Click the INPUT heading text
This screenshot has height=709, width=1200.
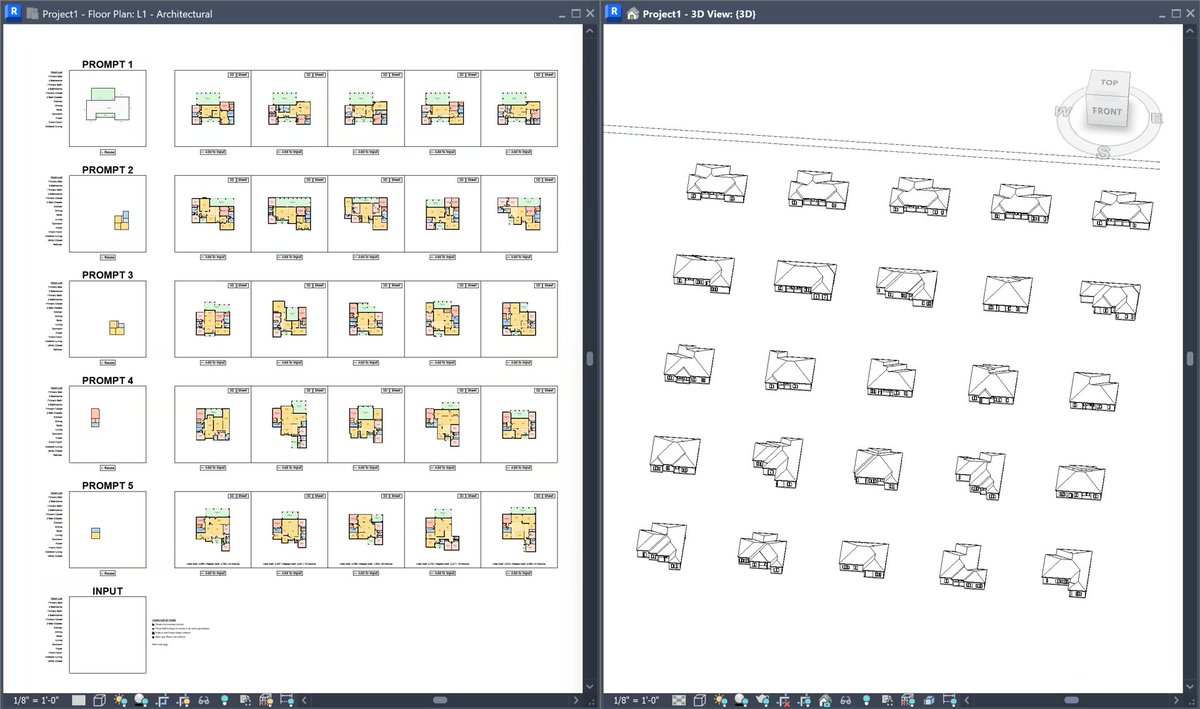coord(108,591)
